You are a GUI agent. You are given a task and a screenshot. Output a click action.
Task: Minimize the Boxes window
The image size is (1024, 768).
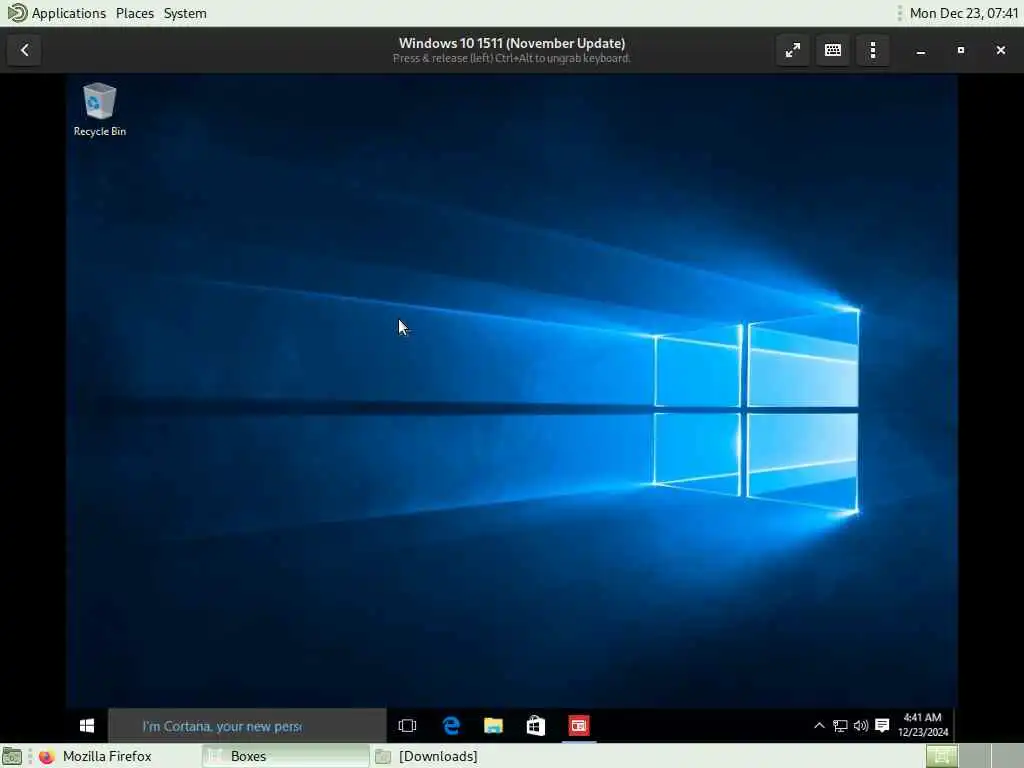(921, 50)
